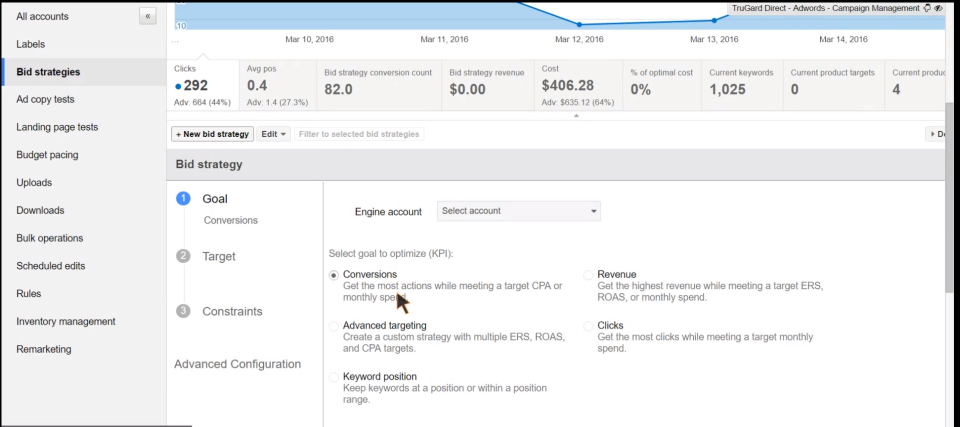Click the New bid strategy button
The width and height of the screenshot is (960, 427).
coord(212,134)
